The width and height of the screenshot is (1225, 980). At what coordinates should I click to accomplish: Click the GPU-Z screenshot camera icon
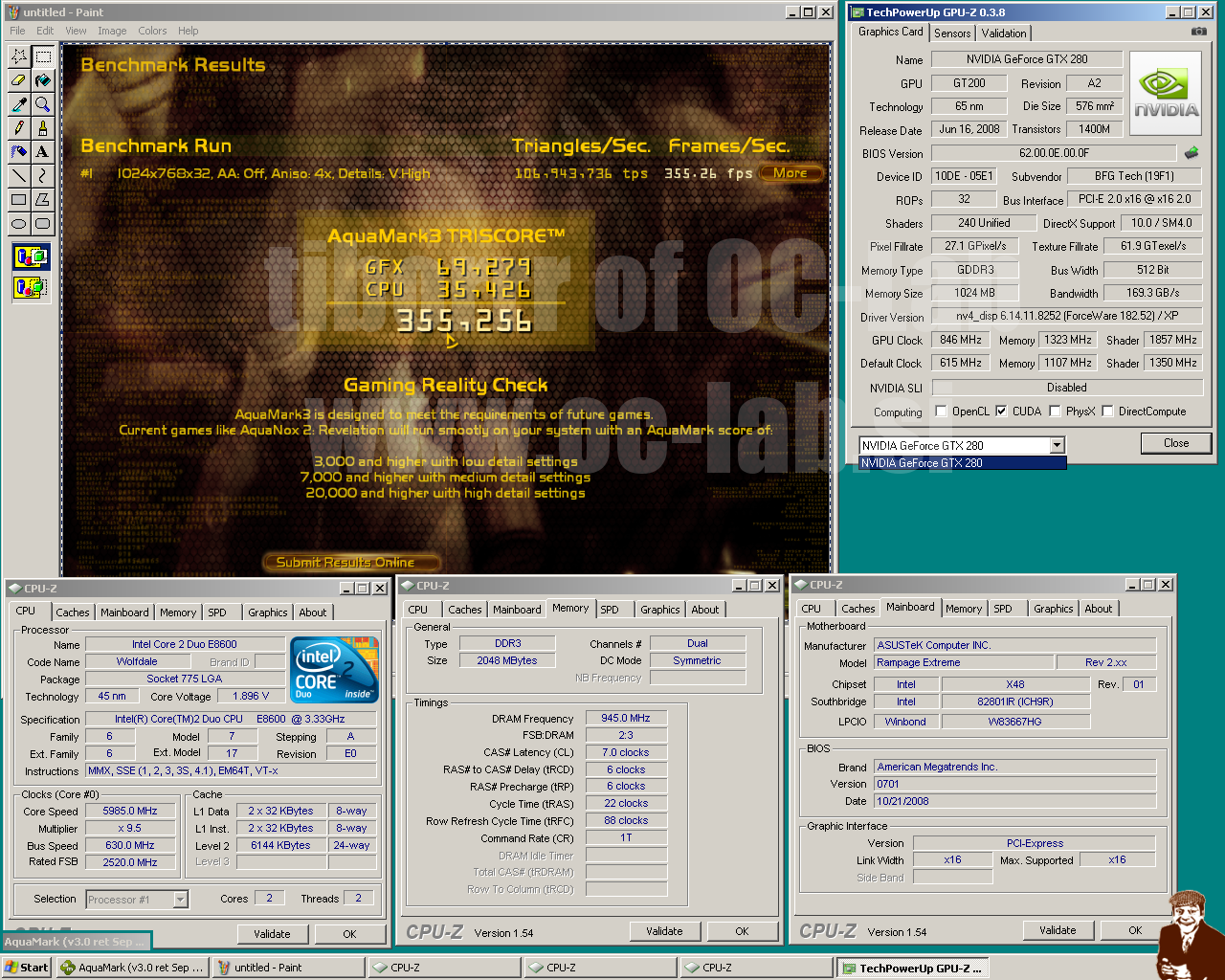point(1198,32)
